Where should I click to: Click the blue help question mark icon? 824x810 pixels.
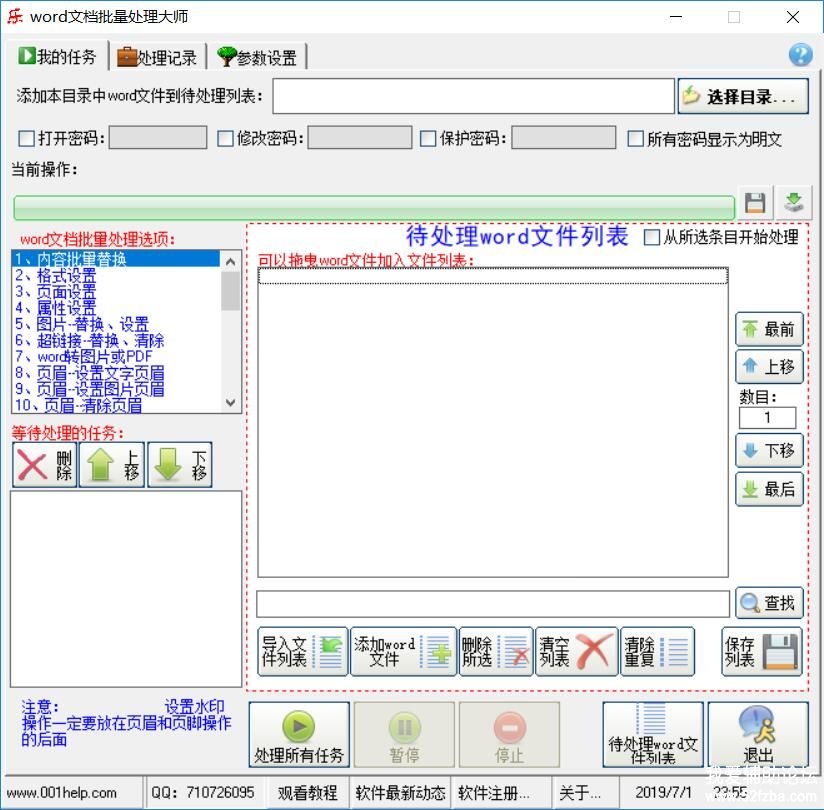(800, 54)
